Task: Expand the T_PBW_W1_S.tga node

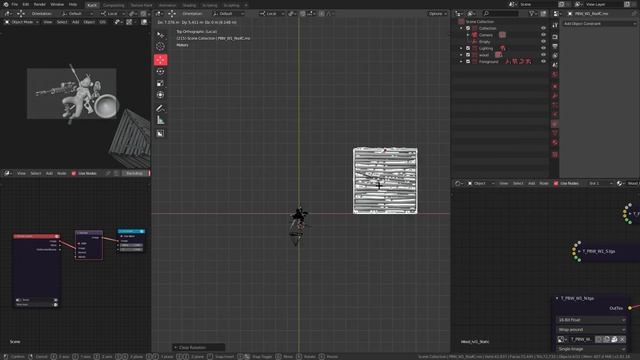Action: coord(579,251)
